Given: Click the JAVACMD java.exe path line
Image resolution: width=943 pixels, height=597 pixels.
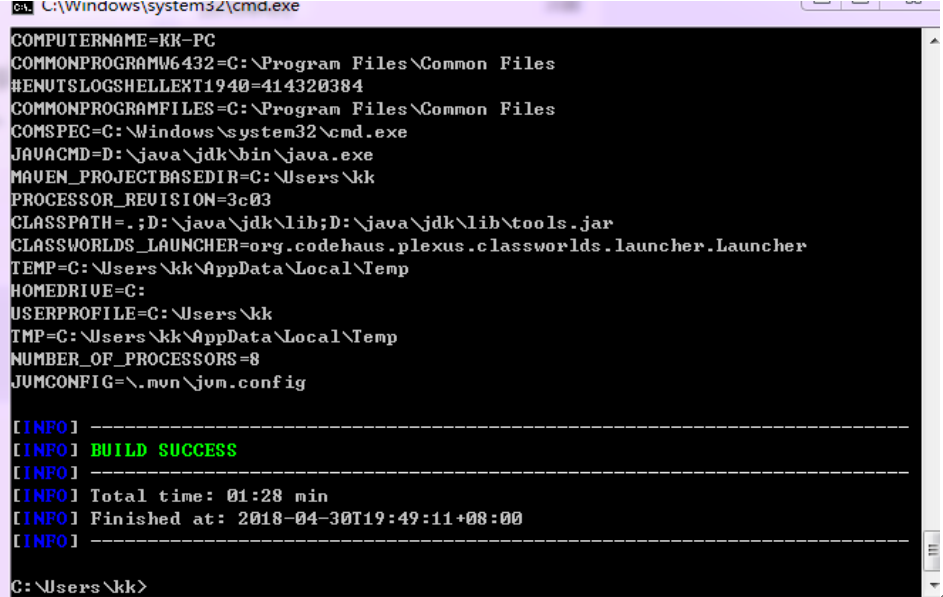Looking at the screenshot, I should point(192,155).
